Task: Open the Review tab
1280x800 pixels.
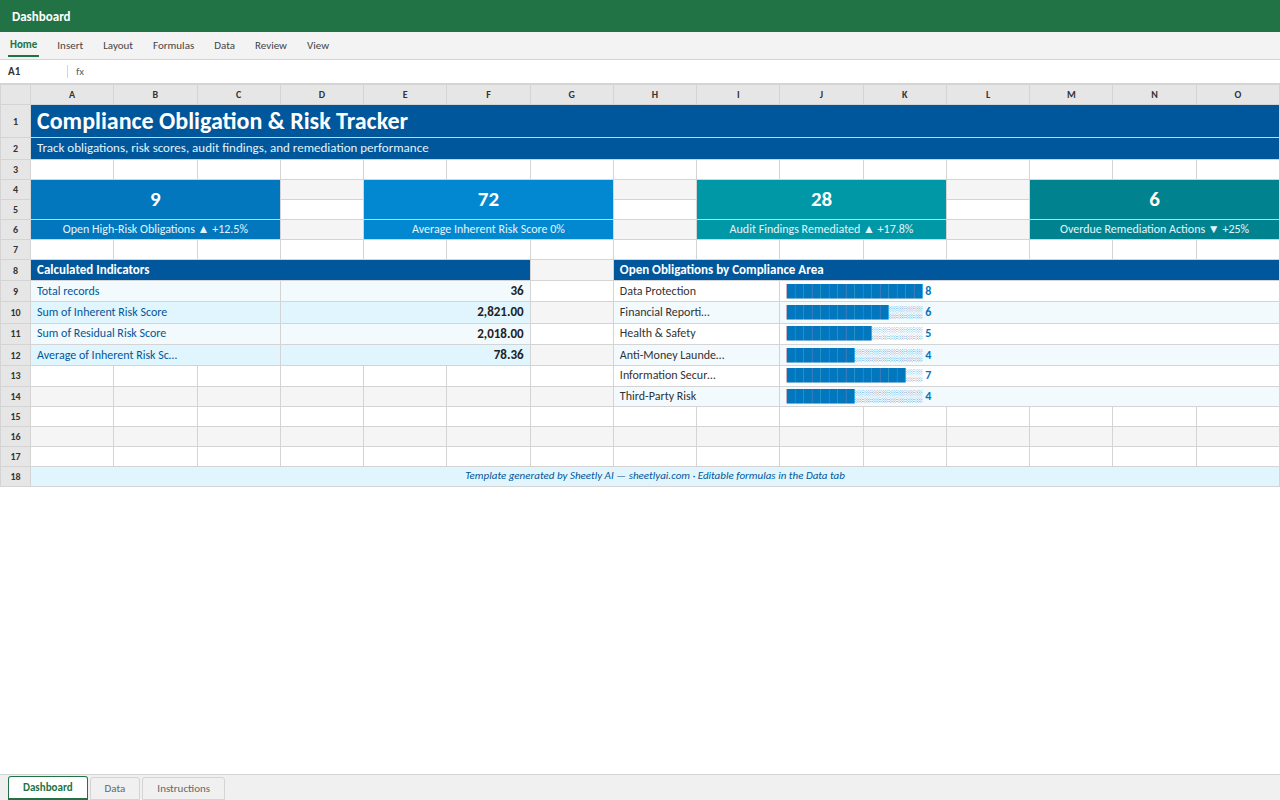Action: point(270,46)
